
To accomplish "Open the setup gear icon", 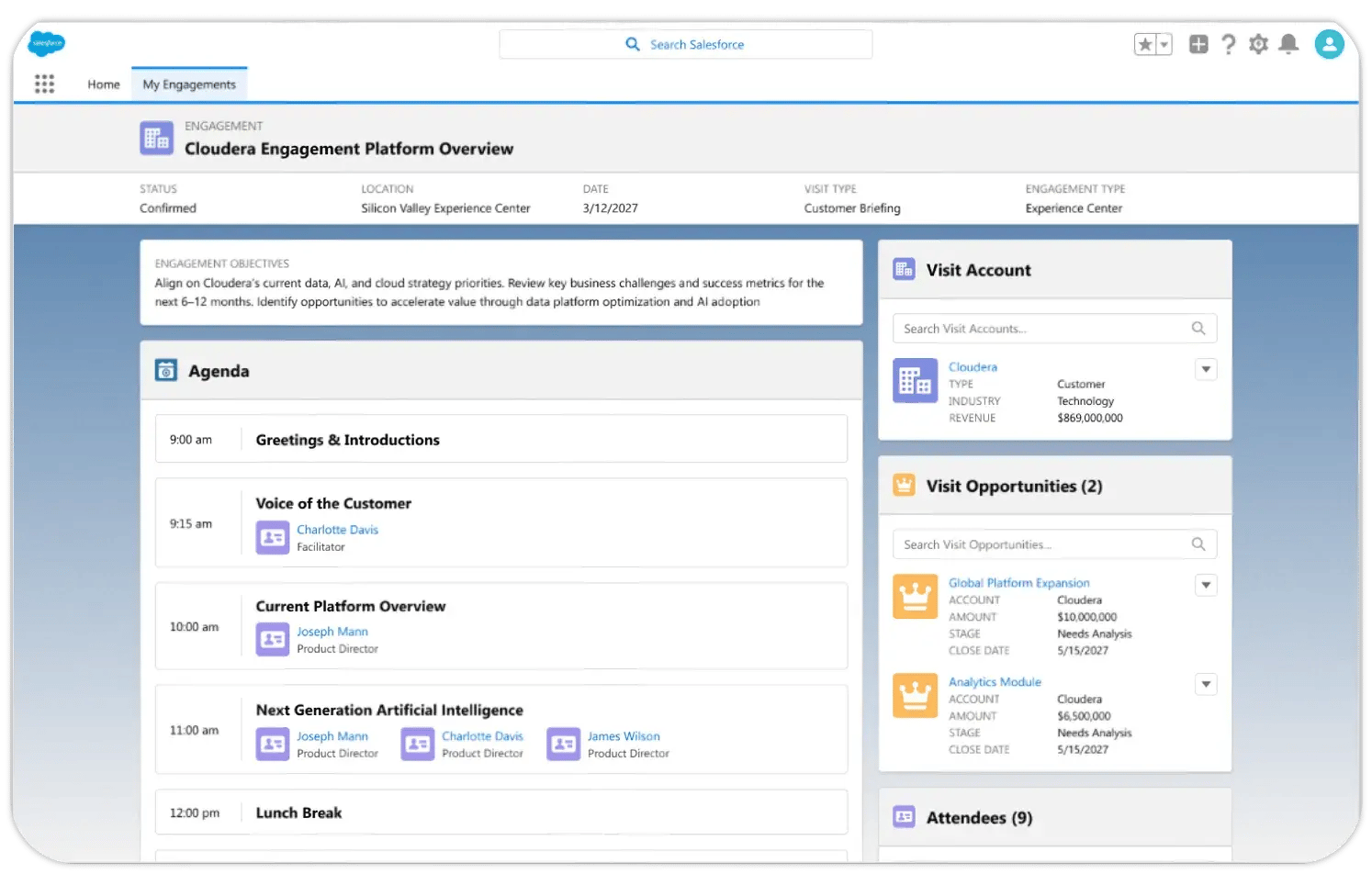I will (x=1259, y=44).
